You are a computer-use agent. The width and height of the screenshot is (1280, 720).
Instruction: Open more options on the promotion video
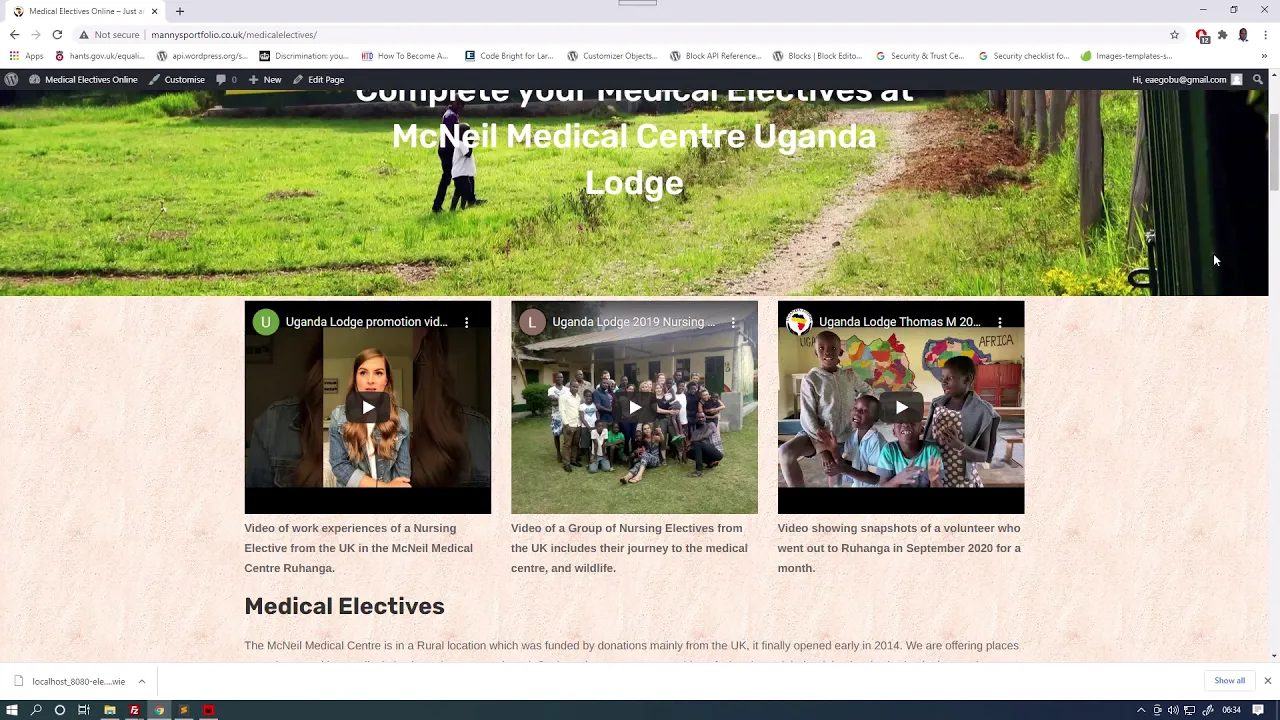click(466, 322)
